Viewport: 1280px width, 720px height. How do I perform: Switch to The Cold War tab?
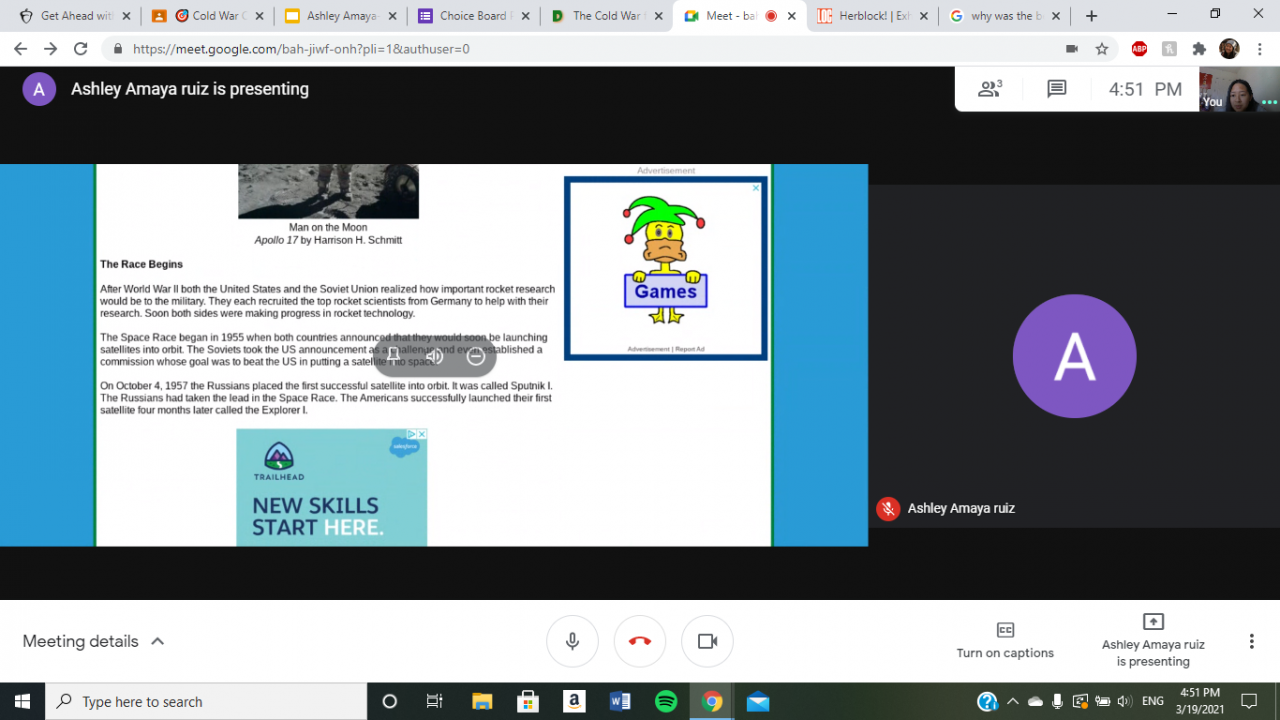coord(605,16)
